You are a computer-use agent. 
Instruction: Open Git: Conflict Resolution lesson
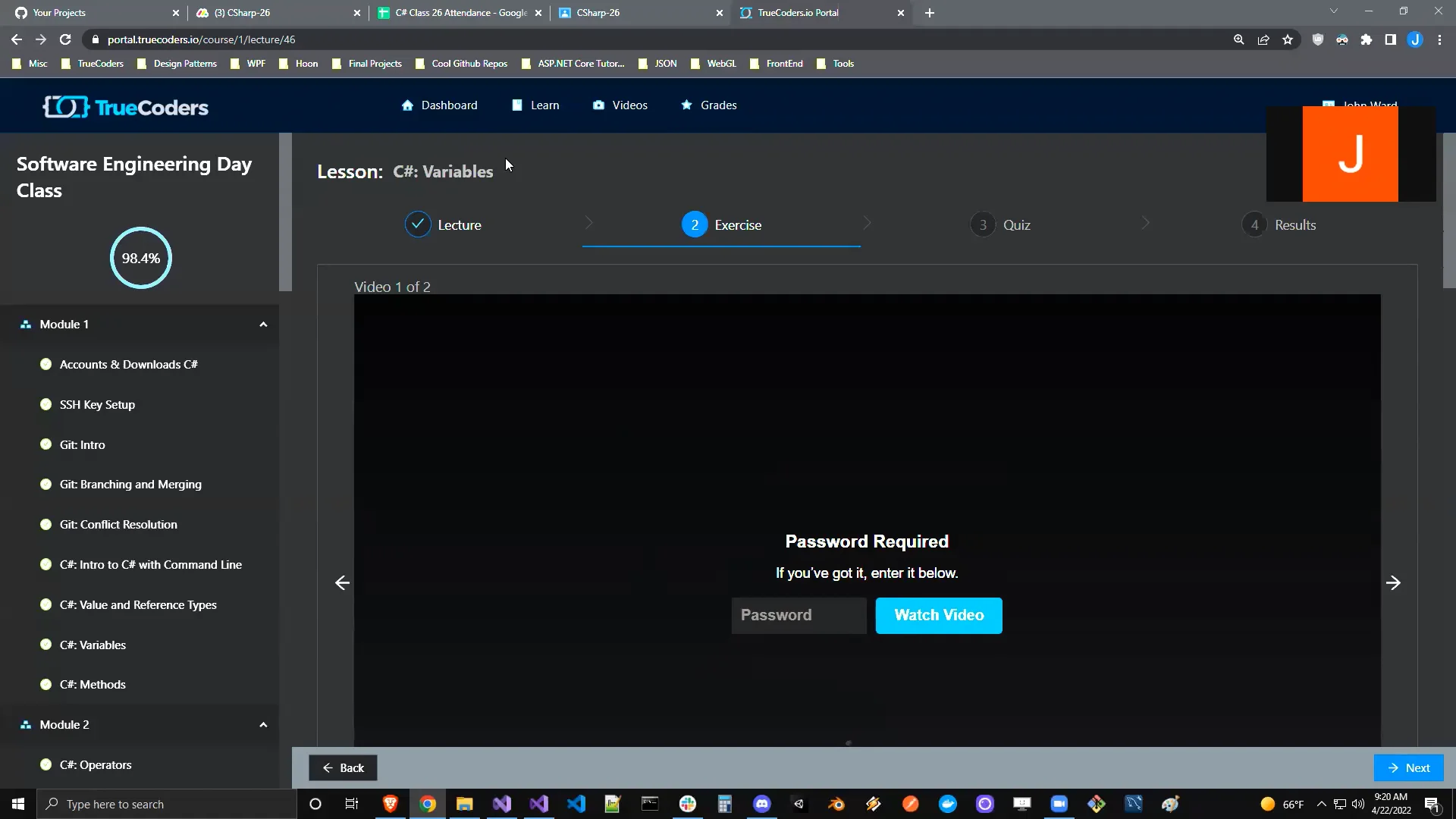(x=118, y=525)
